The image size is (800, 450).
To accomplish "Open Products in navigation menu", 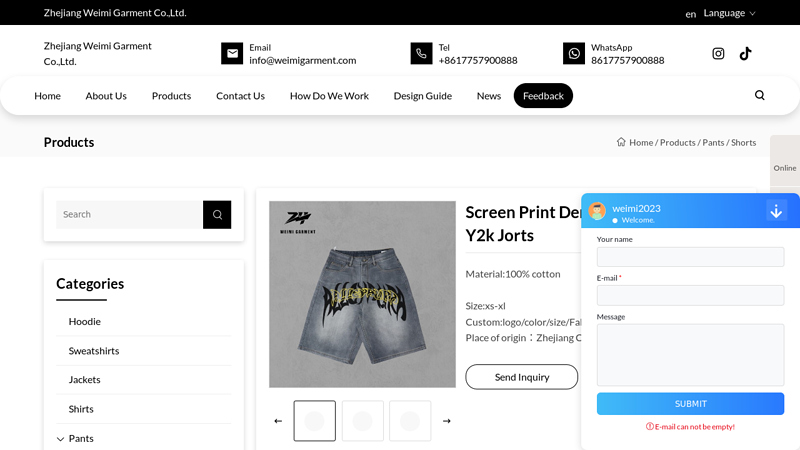I will 171,96.
